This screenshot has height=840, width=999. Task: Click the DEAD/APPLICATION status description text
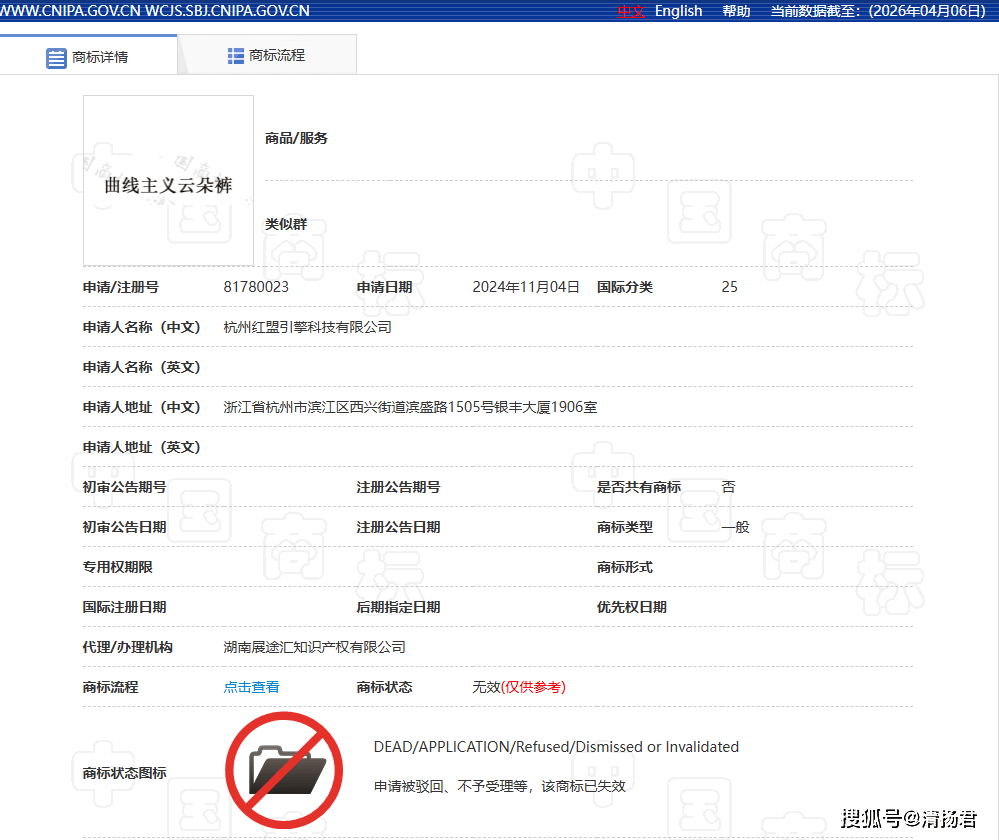(x=556, y=747)
